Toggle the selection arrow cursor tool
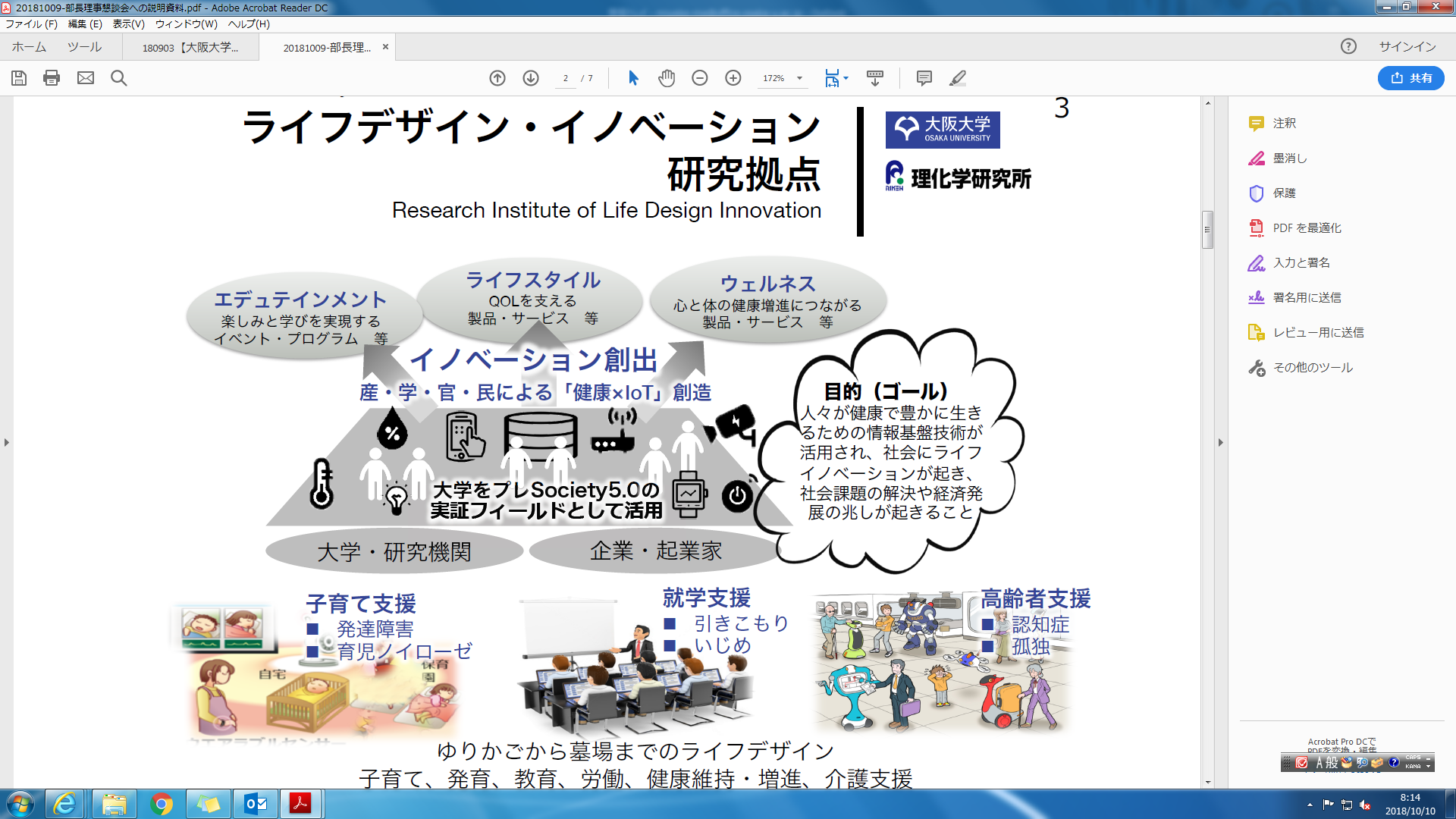 point(634,78)
